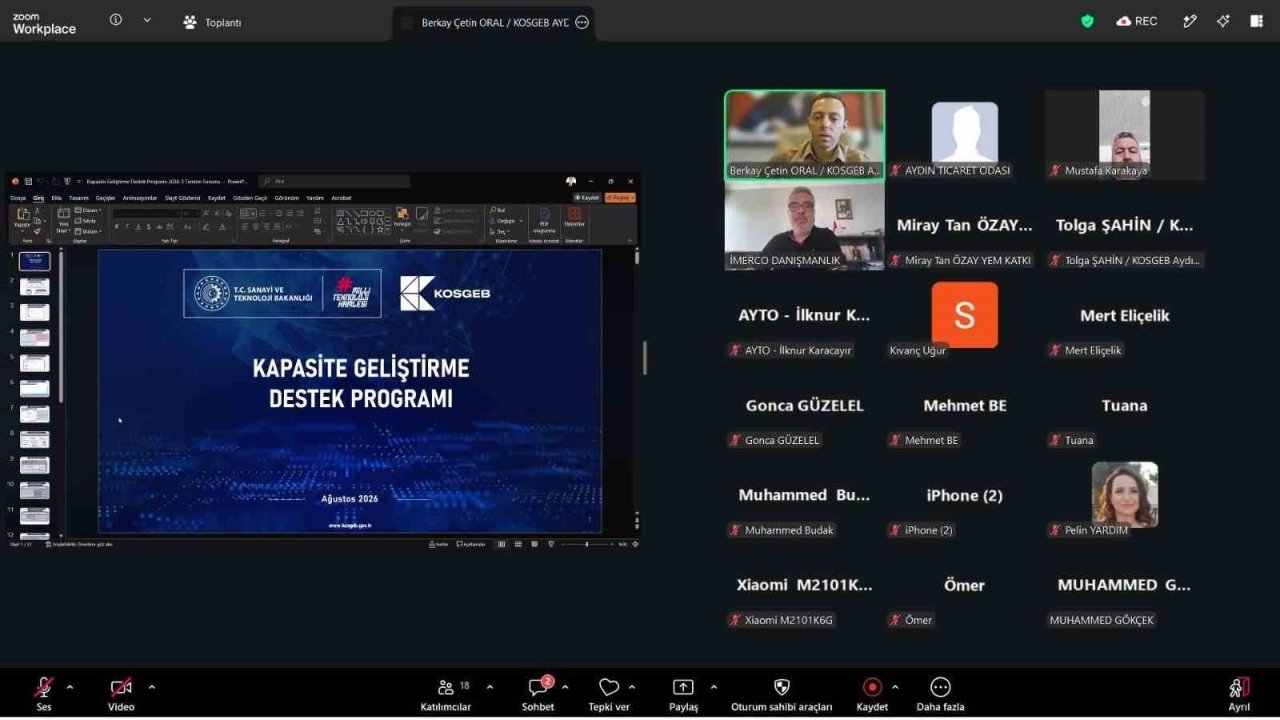Click the PDF oluşturma icon in ribbon
The image size is (1280, 720).
point(544,219)
